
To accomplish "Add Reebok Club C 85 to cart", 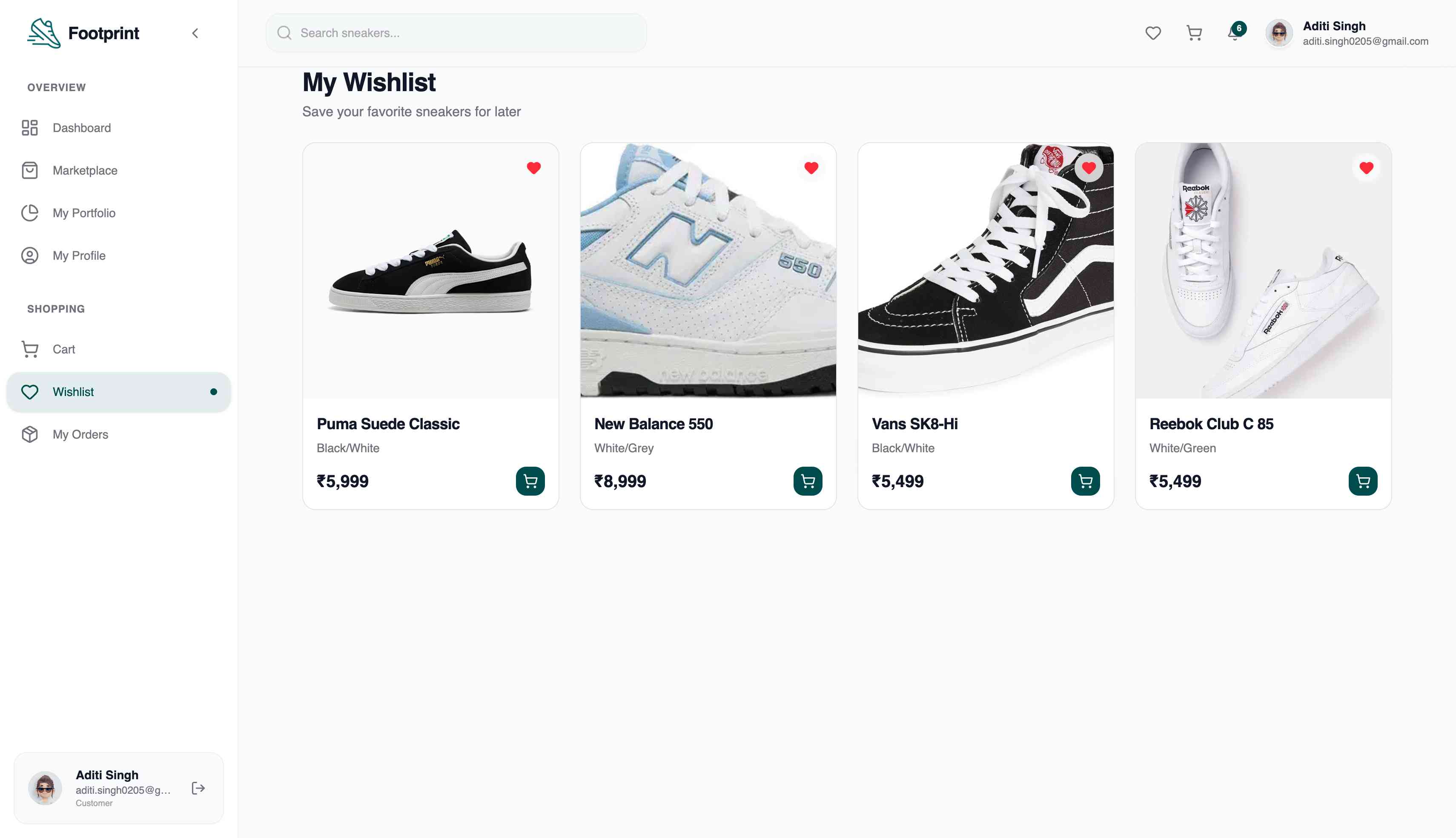I will [1363, 481].
